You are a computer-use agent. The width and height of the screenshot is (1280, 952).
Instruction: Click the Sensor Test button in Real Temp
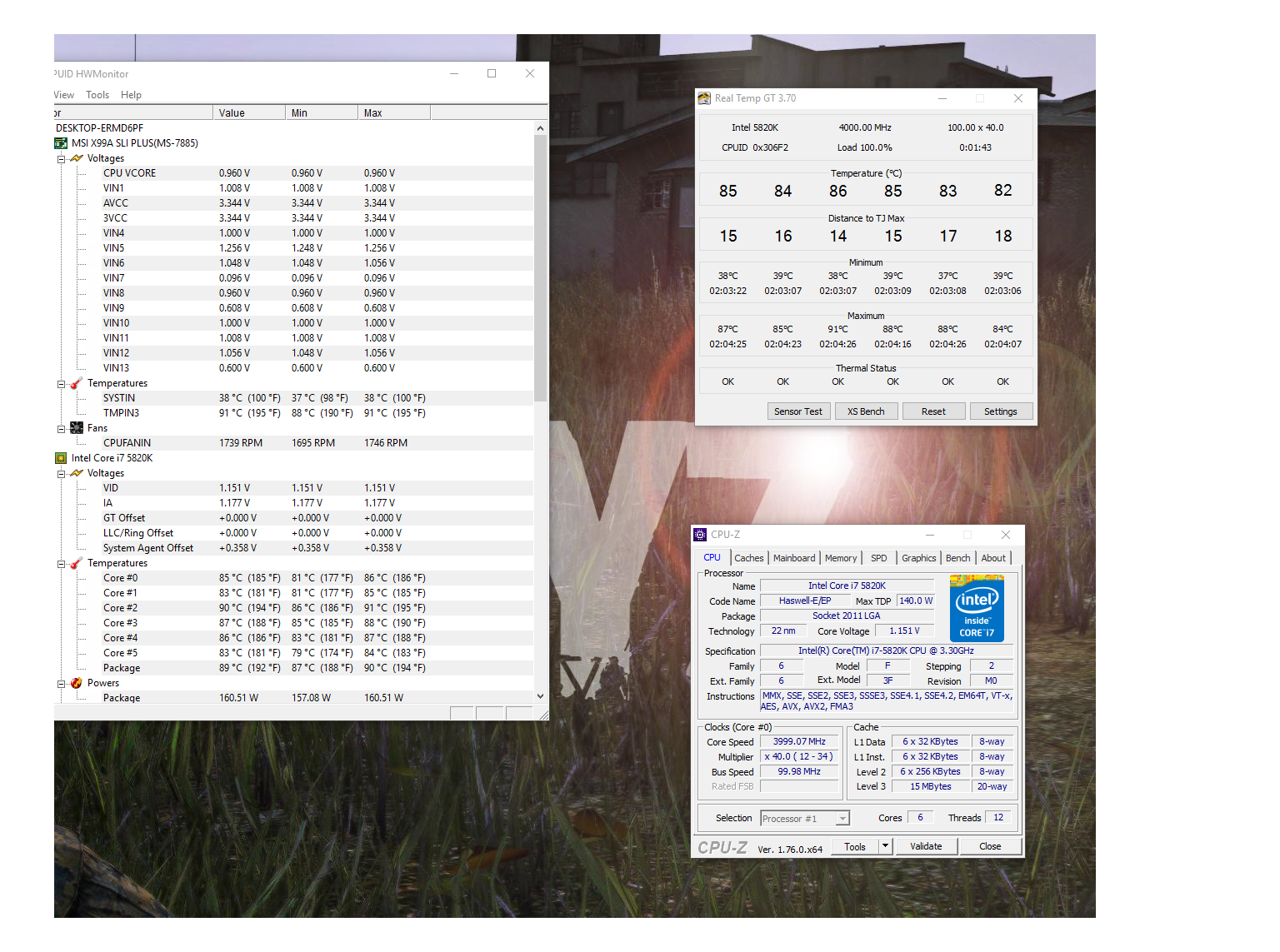[x=798, y=411]
